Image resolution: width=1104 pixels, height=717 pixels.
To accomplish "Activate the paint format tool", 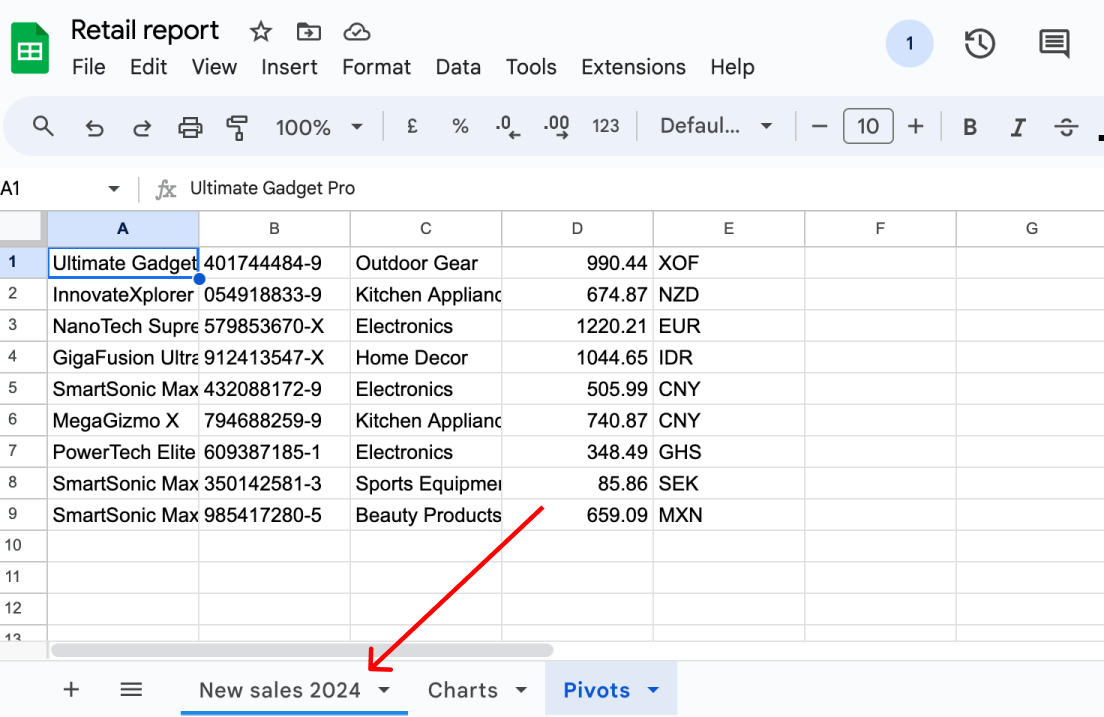I will coord(237,127).
